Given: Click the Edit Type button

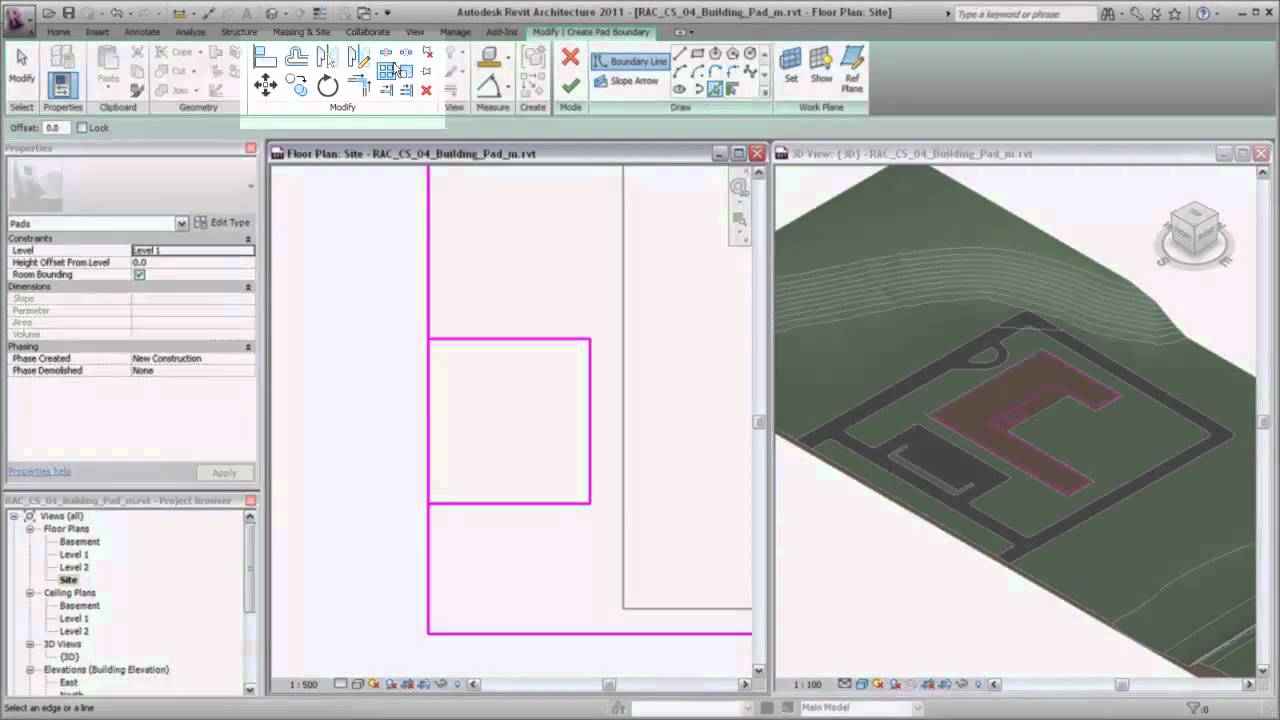Looking at the screenshot, I should [223, 223].
